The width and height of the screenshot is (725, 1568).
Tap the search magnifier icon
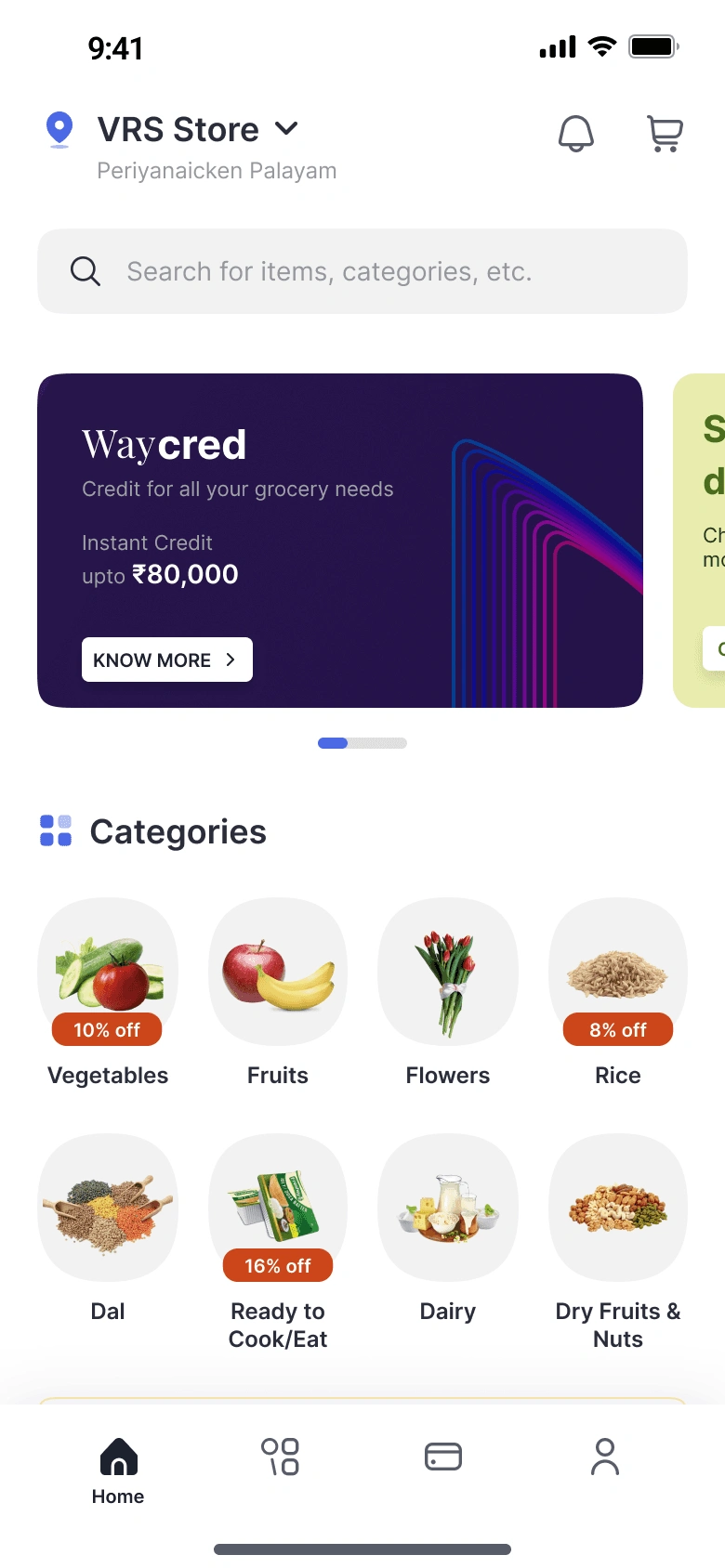pyautogui.click(x=86, y=271)
